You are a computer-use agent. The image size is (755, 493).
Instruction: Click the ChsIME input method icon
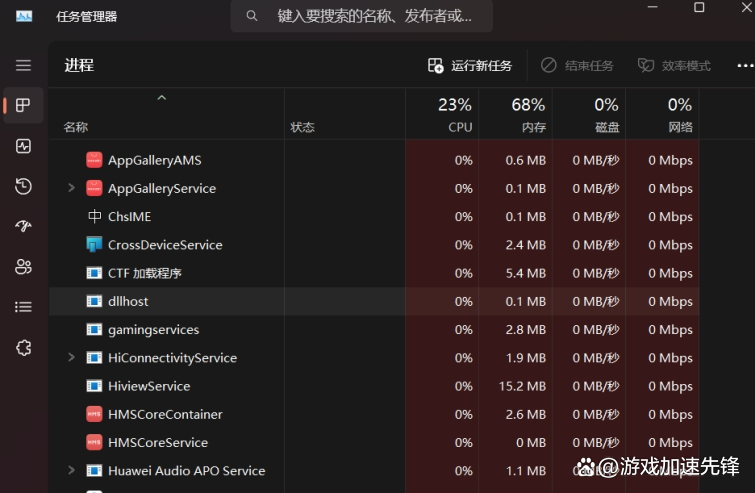pyautogui.click(x=94, y=216)
